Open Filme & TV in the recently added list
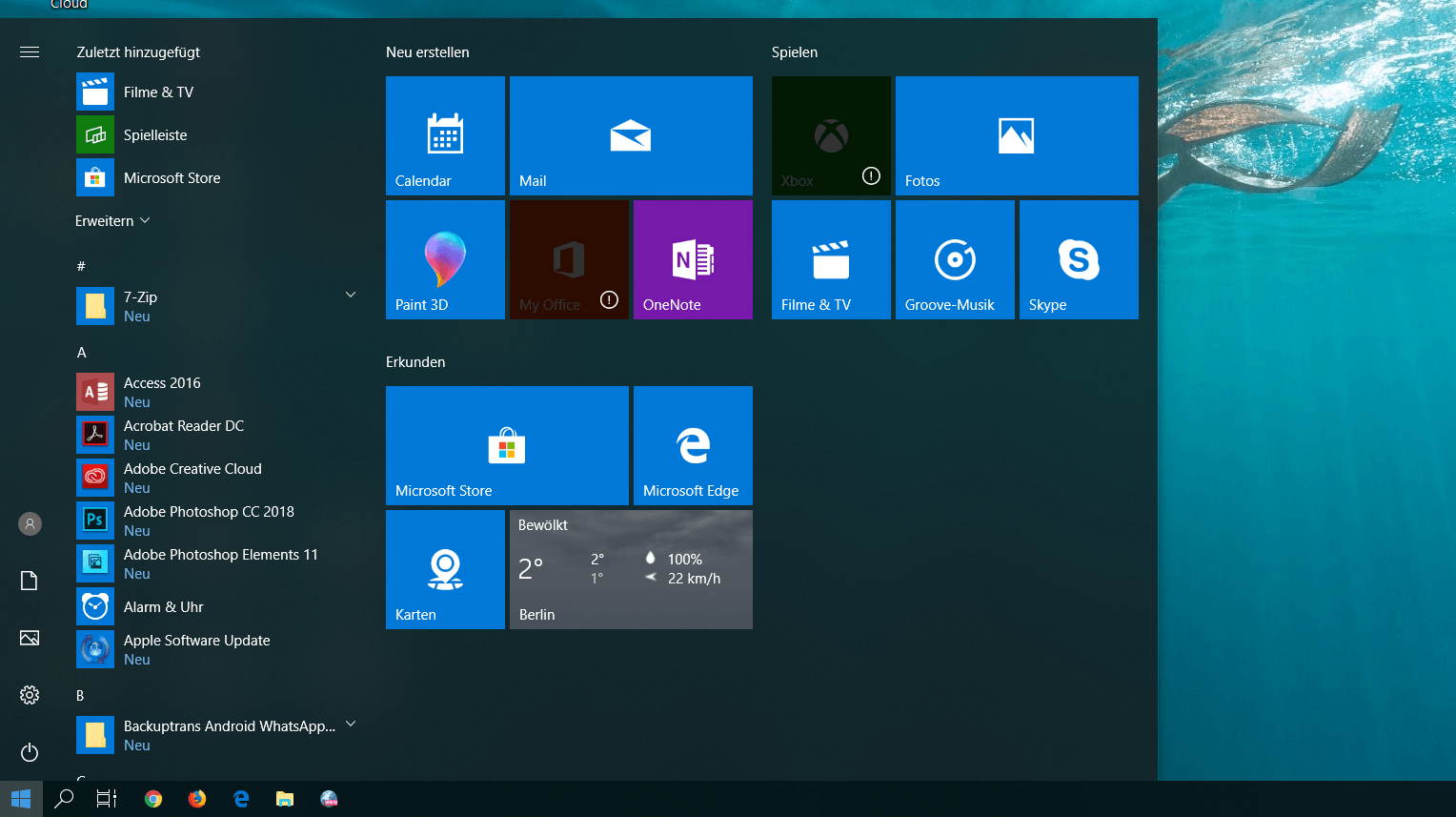The width and height of the screenshot is (1456, 817). tap(219, 92)
